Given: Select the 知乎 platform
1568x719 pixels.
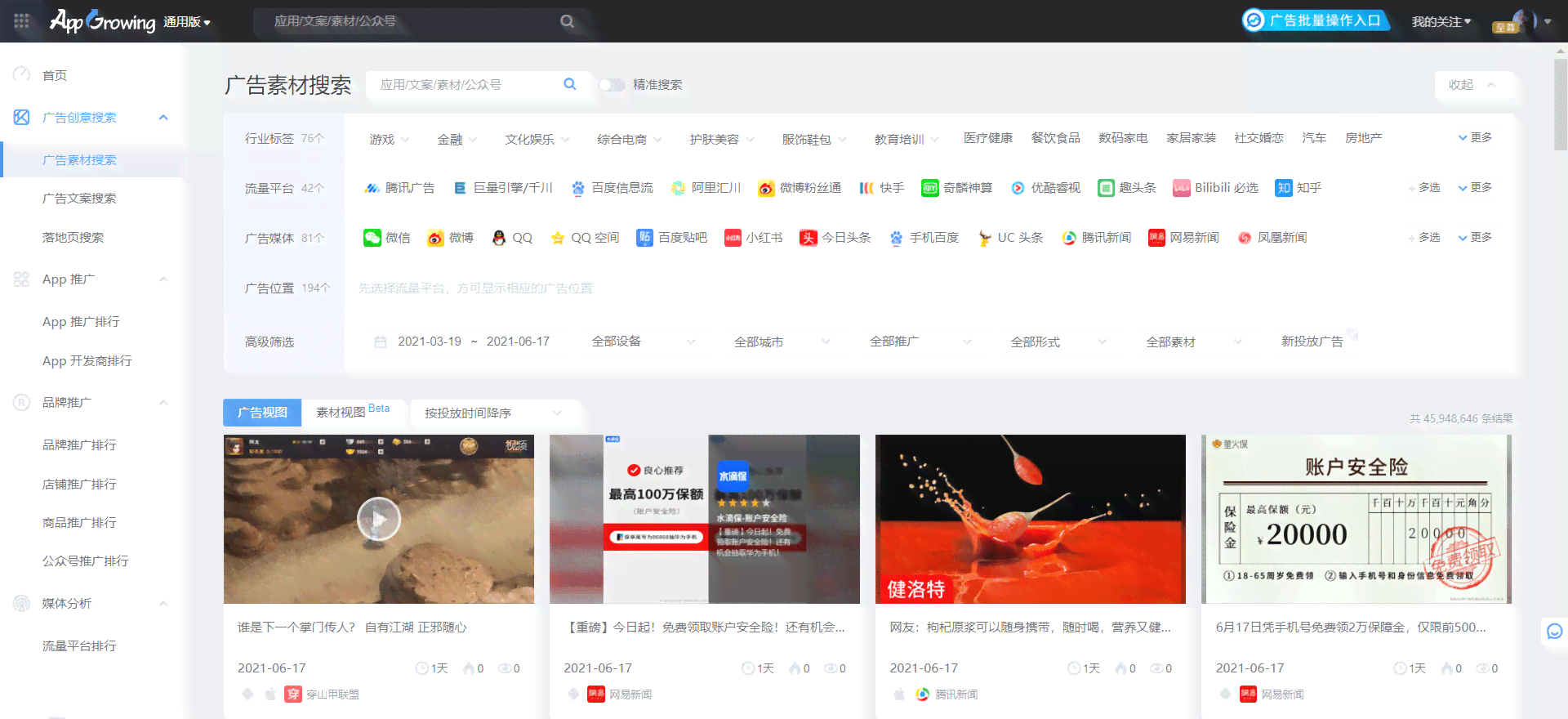Looking at the screenshot, I should (x=1298, y=188).
